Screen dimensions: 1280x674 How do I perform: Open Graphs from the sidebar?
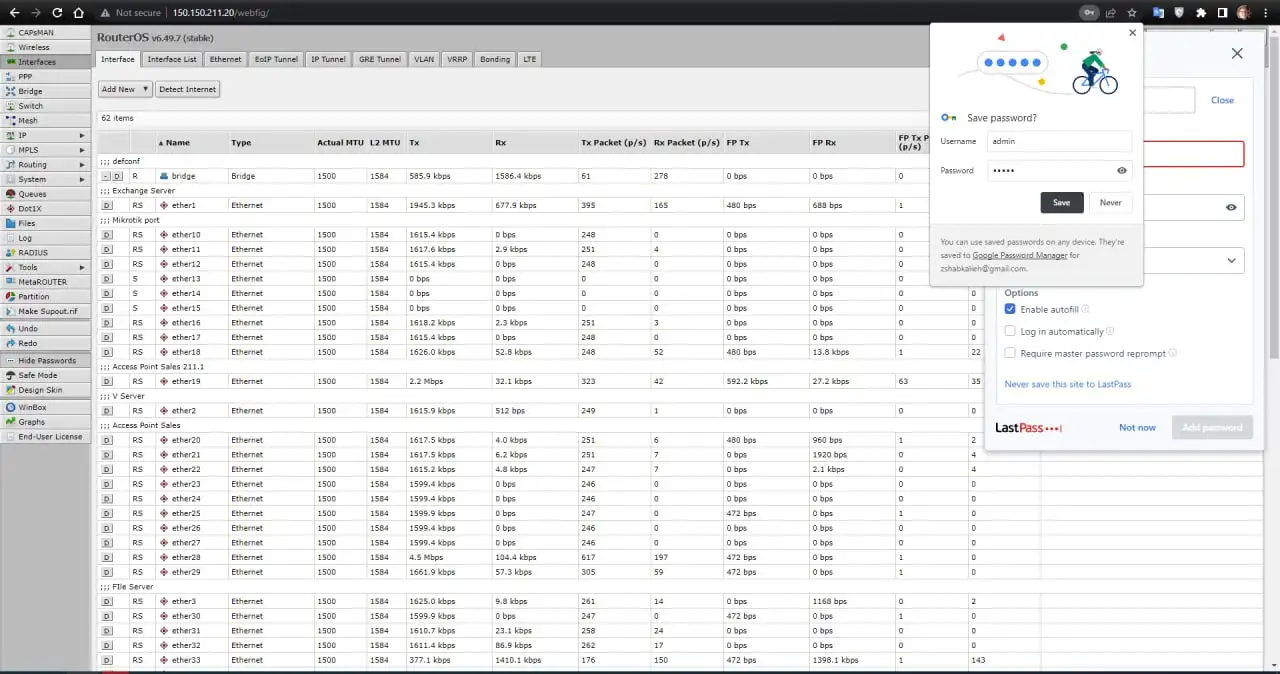pos(35,421)
